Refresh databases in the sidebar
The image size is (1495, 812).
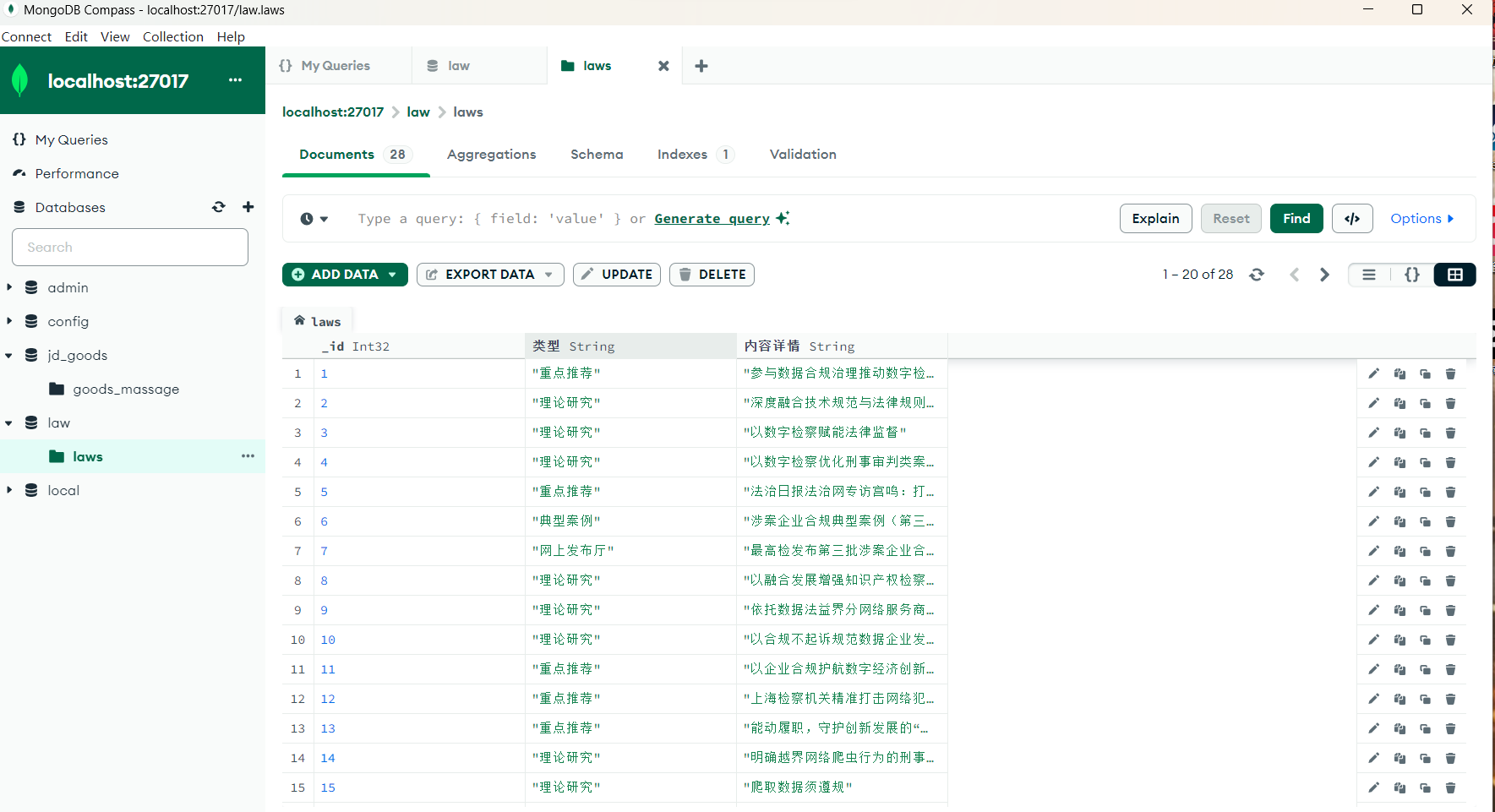219,207
